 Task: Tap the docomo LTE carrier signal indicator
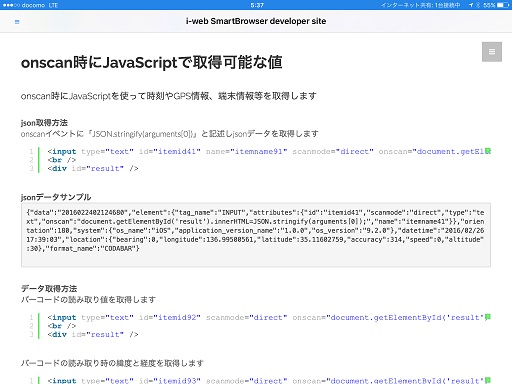[30, 5]
